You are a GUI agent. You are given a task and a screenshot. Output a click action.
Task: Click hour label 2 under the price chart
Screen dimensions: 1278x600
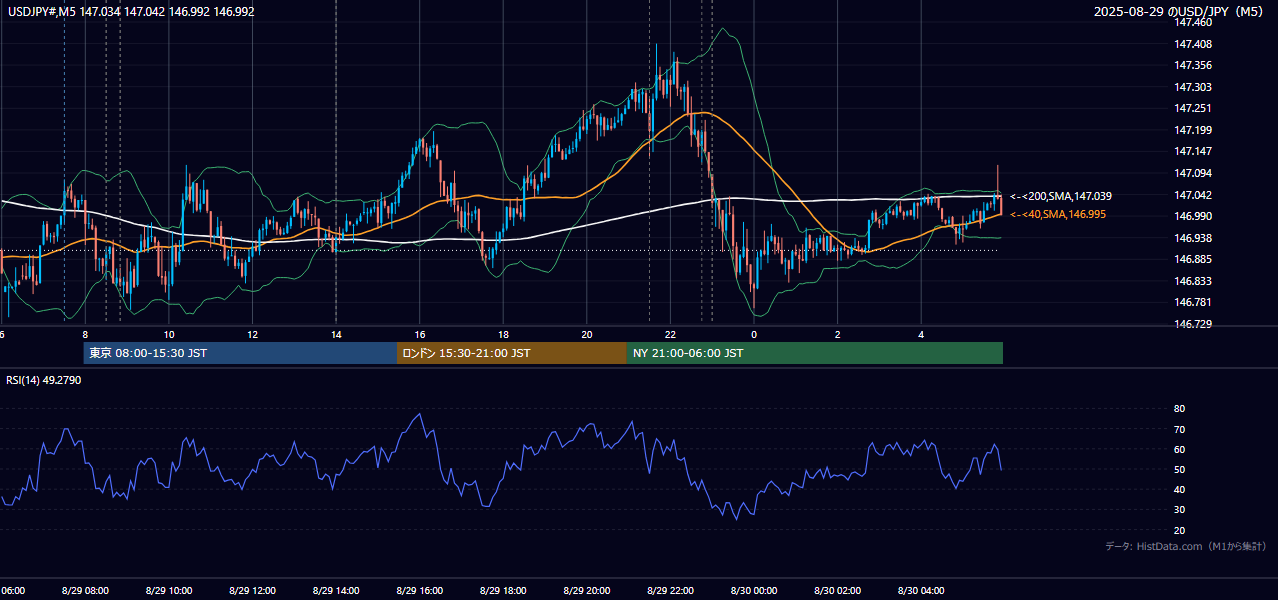click(838, 334)
